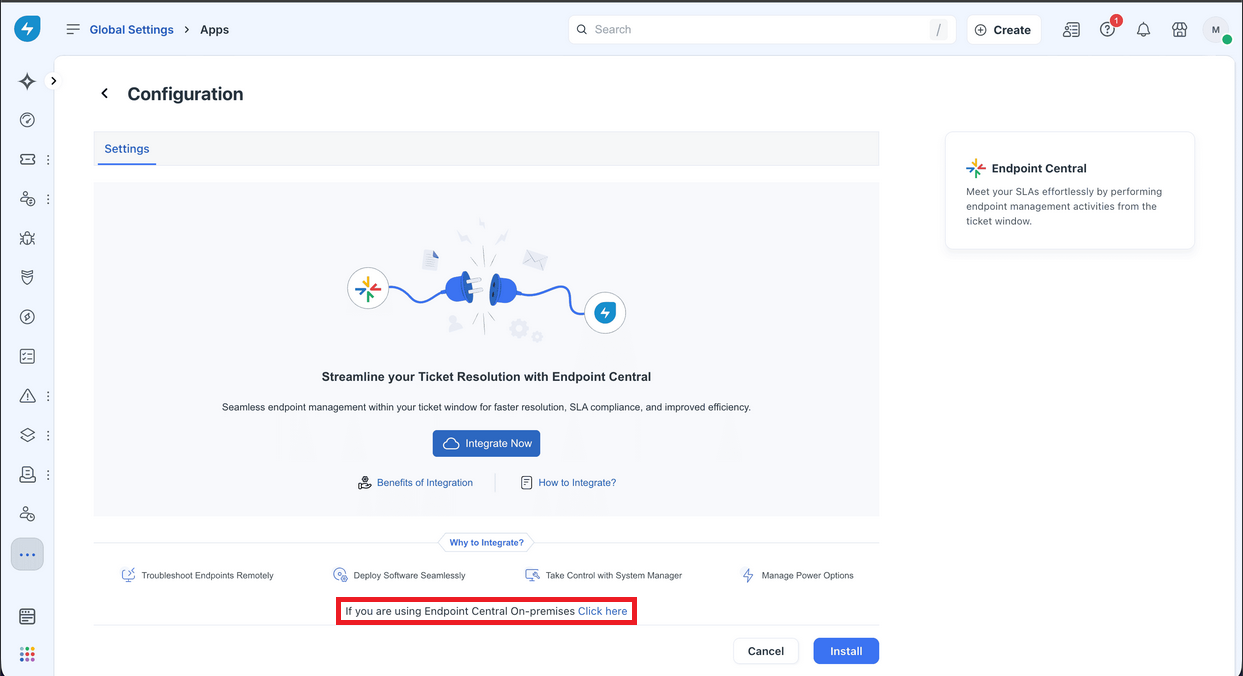Open the checklist icon in sidebar

pyautogui.click(x=27, y=356)
